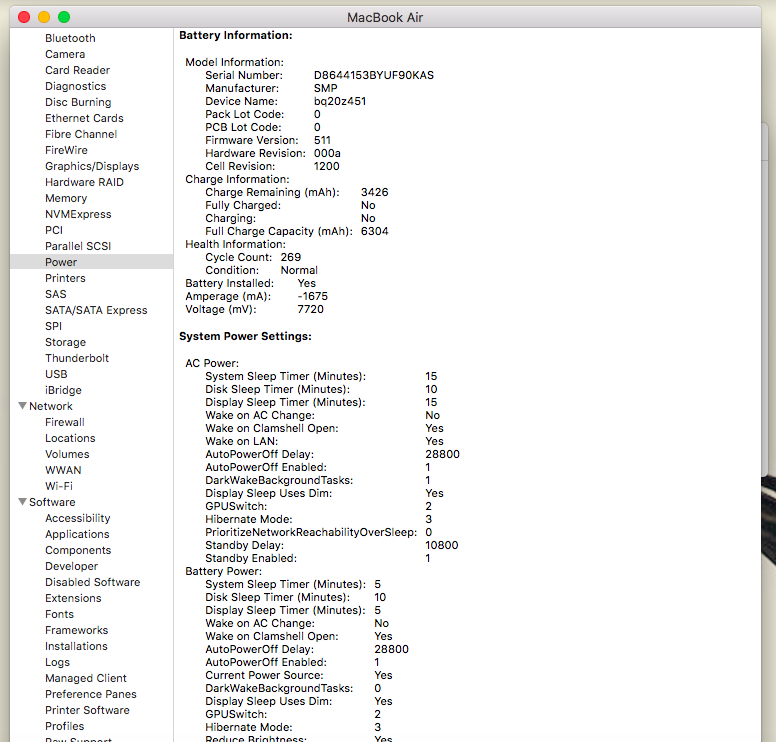776x742 pixels.
Task: Open Memory information section
Action: [66, 198]
